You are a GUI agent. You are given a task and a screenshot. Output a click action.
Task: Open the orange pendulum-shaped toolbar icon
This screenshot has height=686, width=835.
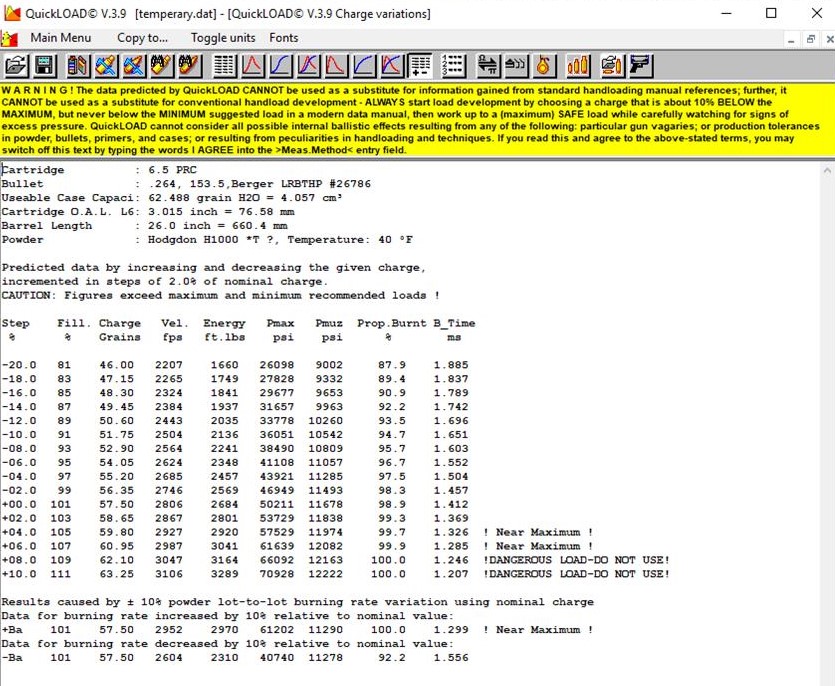tap(544, 66)
